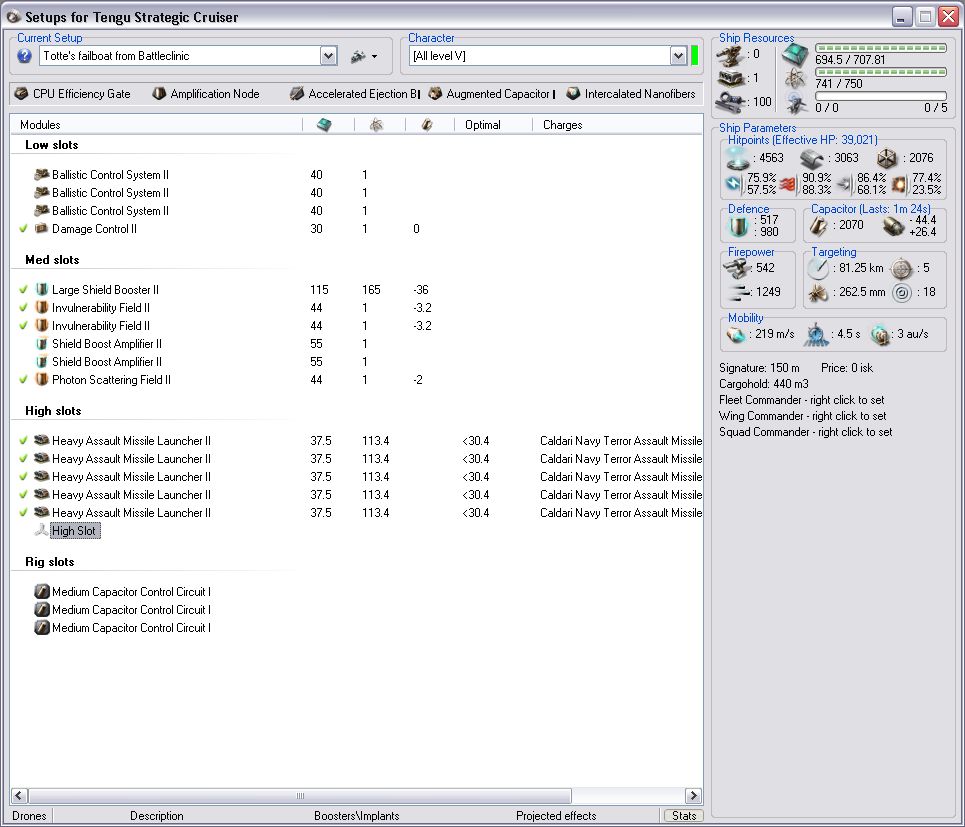The image size is (965, 827).
Task: Click the Large Shield Booster II module icon
Action: pos(42,290)
